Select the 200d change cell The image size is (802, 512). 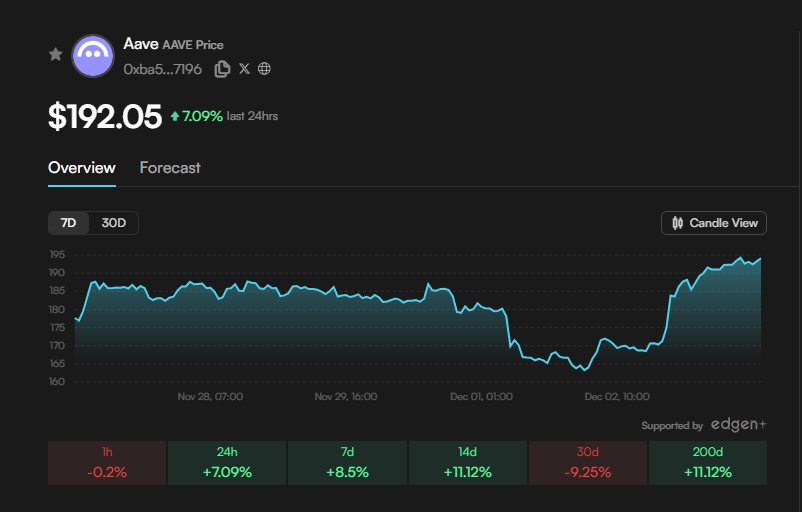pyautogui.click(x=708, y=463)
